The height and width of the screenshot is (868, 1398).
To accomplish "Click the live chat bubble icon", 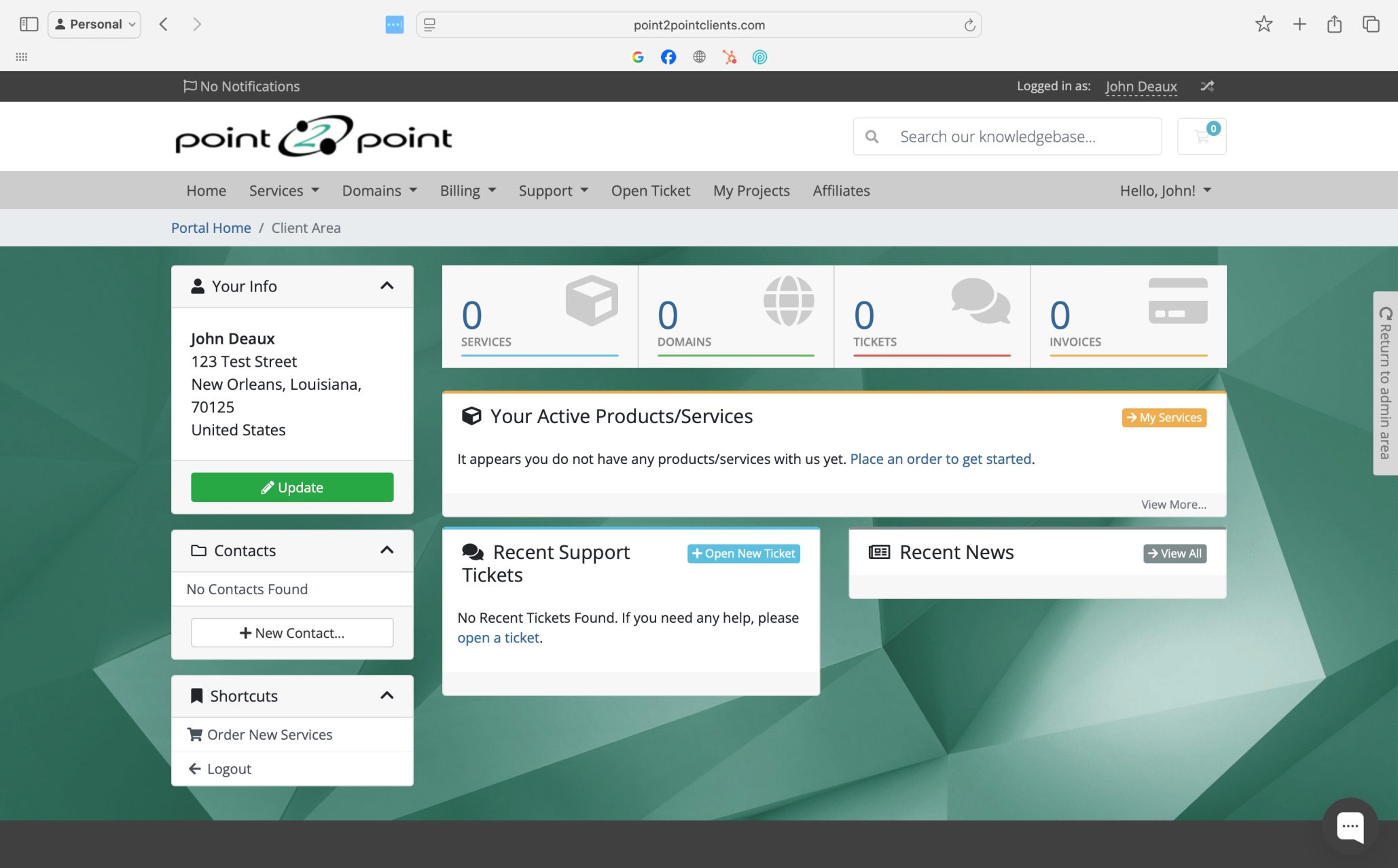I will click(1349, 826).
